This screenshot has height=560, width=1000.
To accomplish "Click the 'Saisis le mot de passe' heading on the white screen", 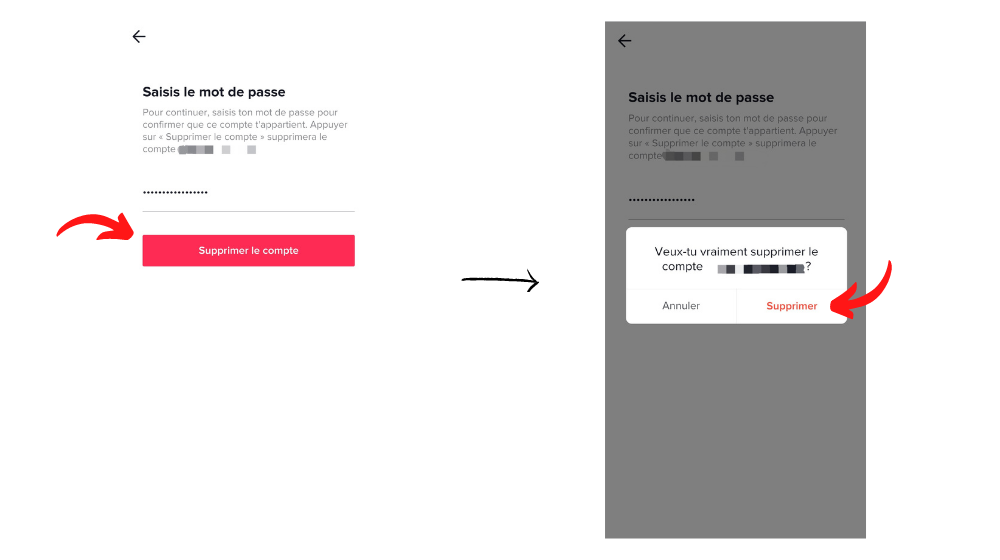I will coord(214,92).
